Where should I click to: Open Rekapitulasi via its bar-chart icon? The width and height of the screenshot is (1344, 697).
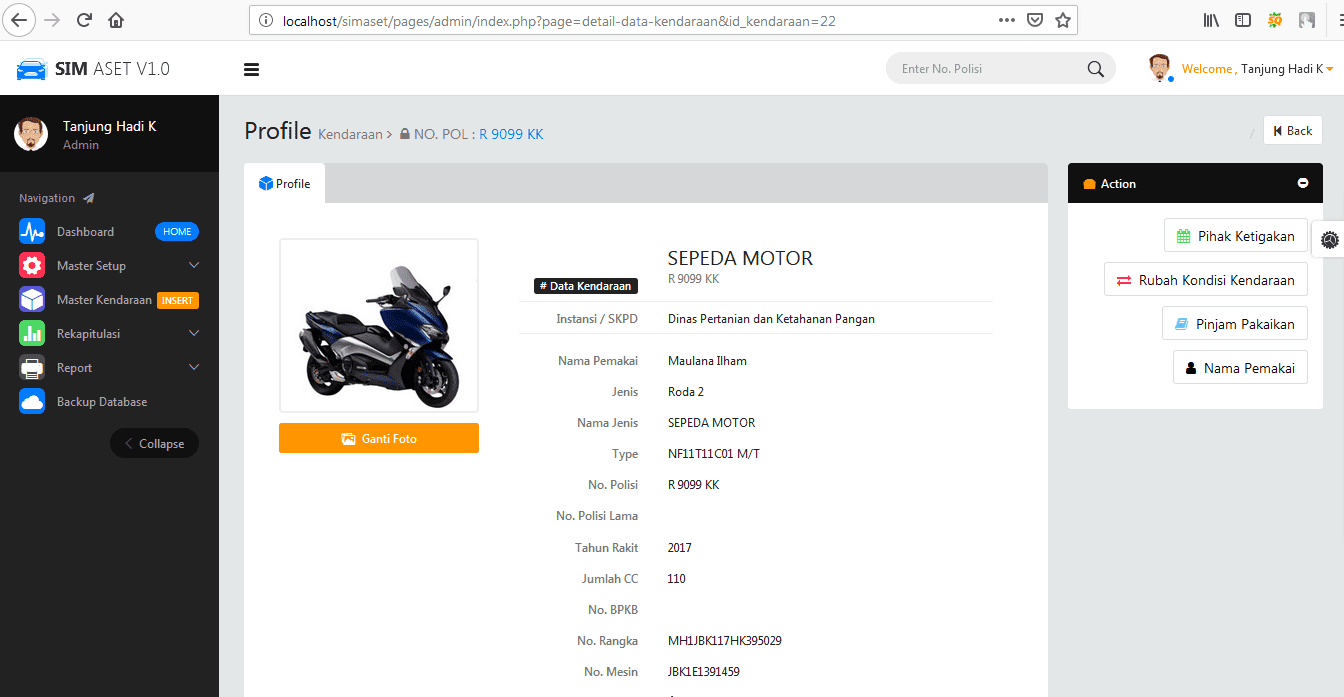pos(32,333)
